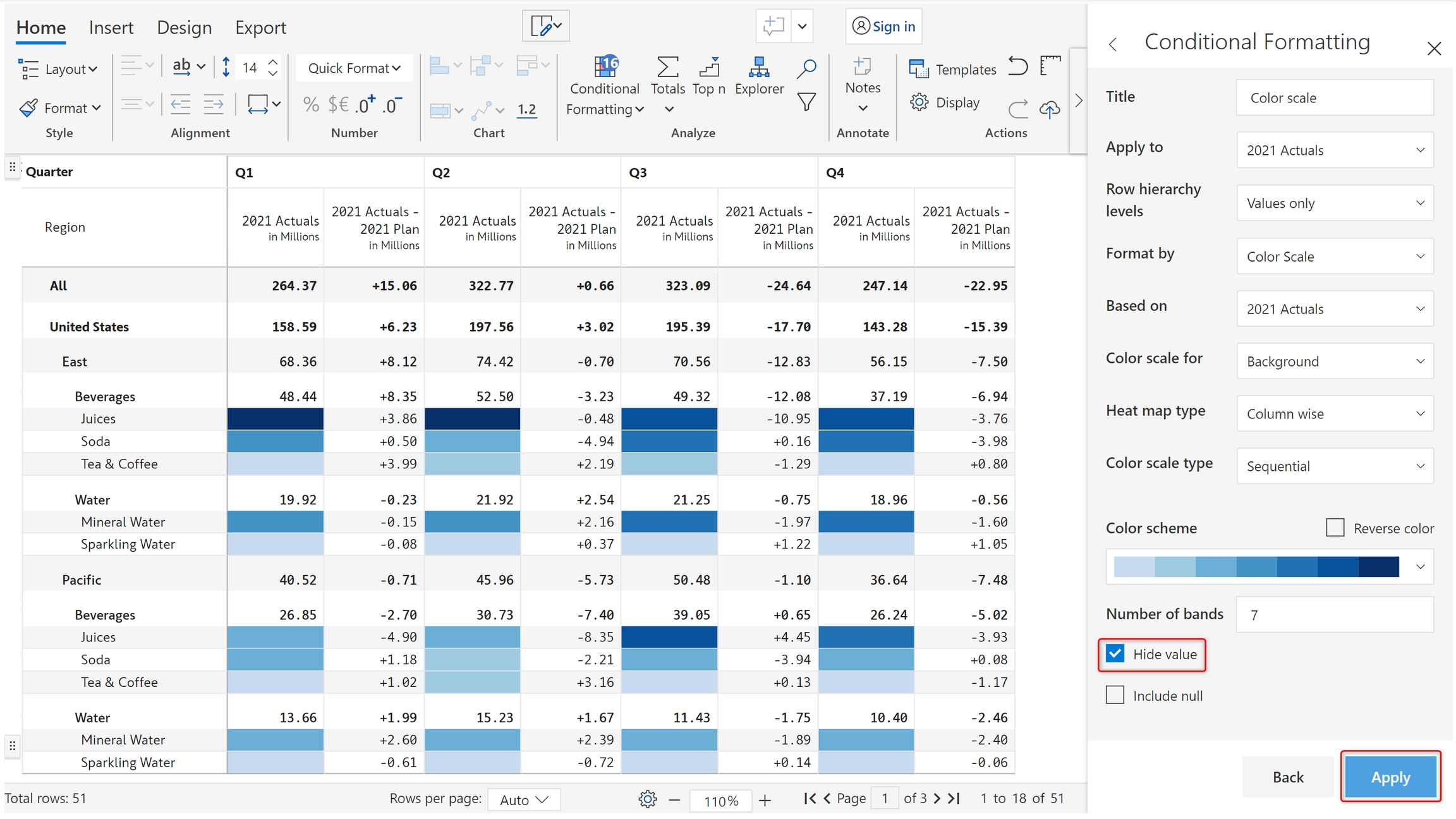
Task: Click the percent number format icon
Action: coord(311,104)
